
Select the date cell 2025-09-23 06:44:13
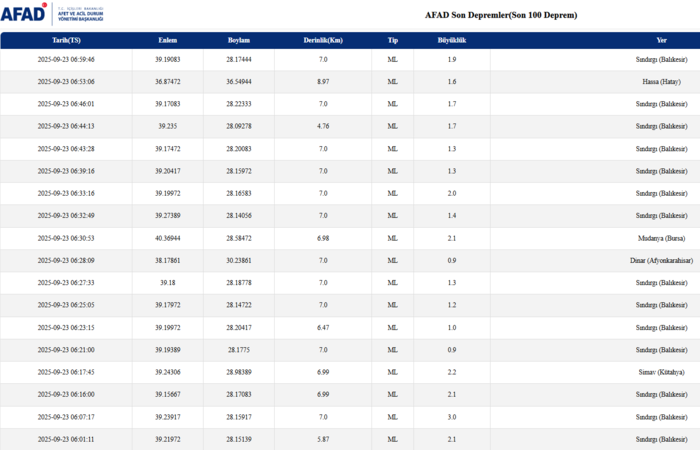(66, 126)
